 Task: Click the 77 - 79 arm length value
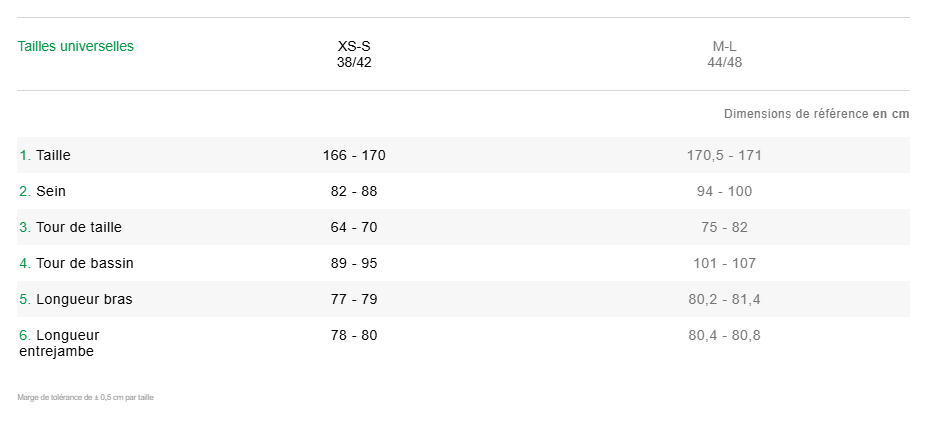coord(354,299)
